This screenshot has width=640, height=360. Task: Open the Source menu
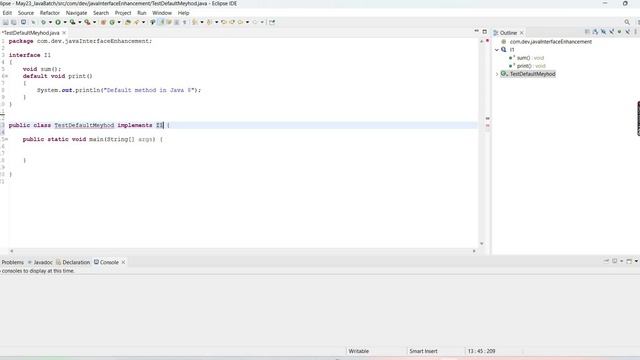26,13
